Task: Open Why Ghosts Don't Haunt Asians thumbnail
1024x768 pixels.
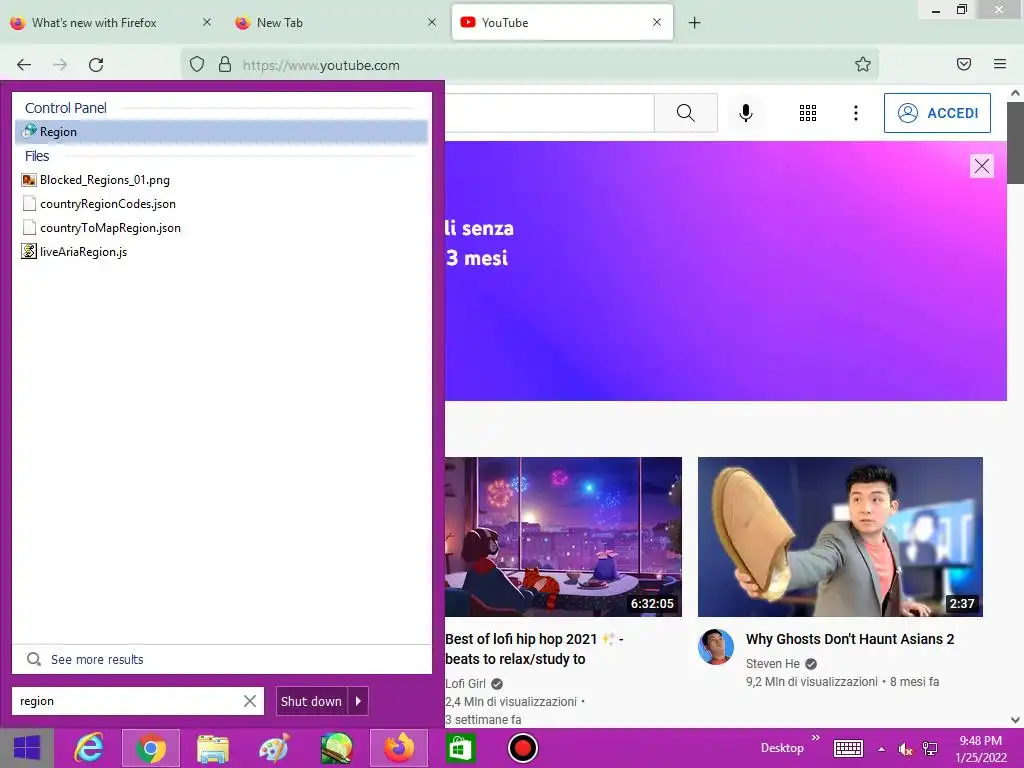Action: pyautogui.click(x=840, y=537)
